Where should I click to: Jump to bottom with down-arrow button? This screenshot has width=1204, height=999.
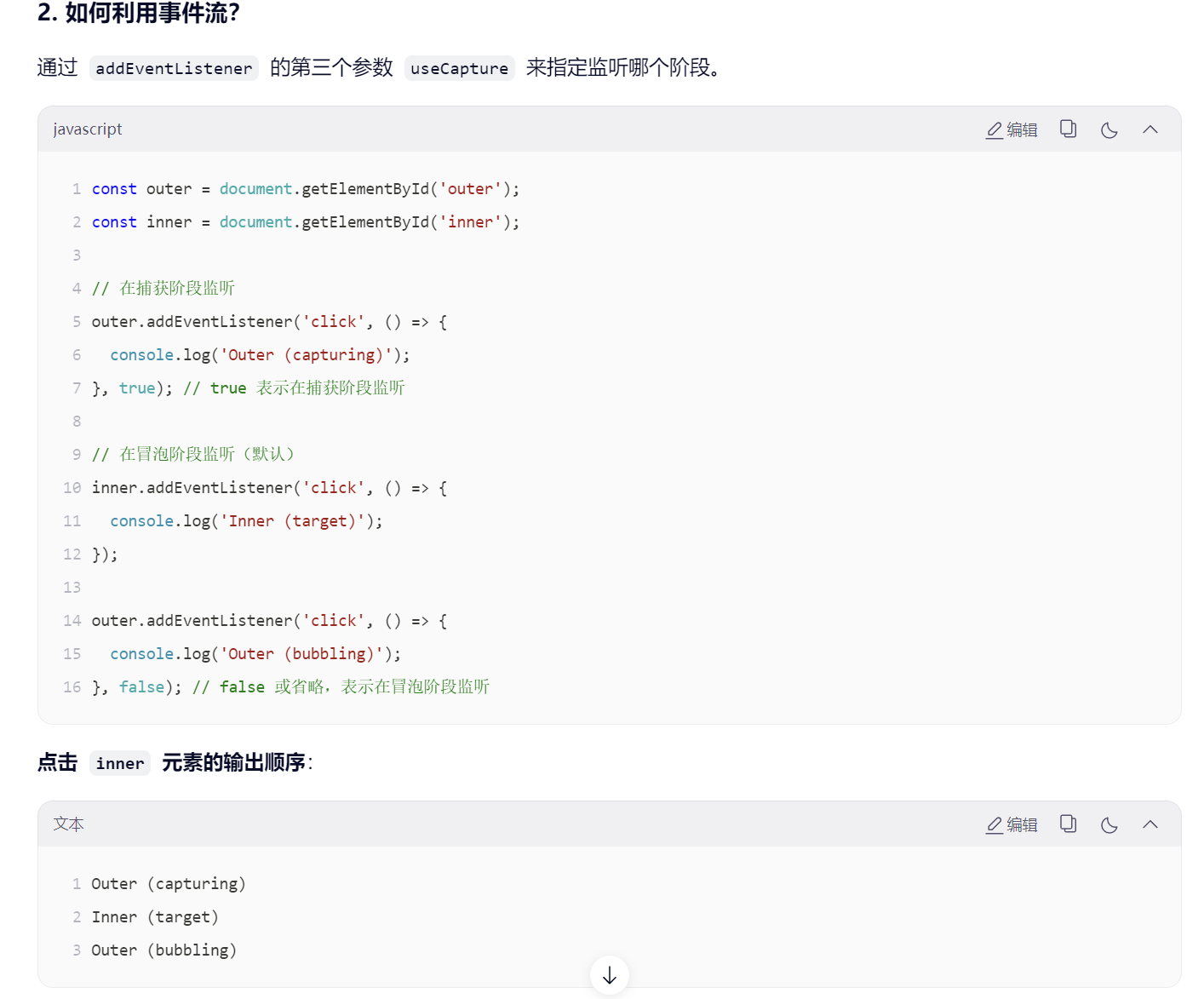(x=610, y=976)
